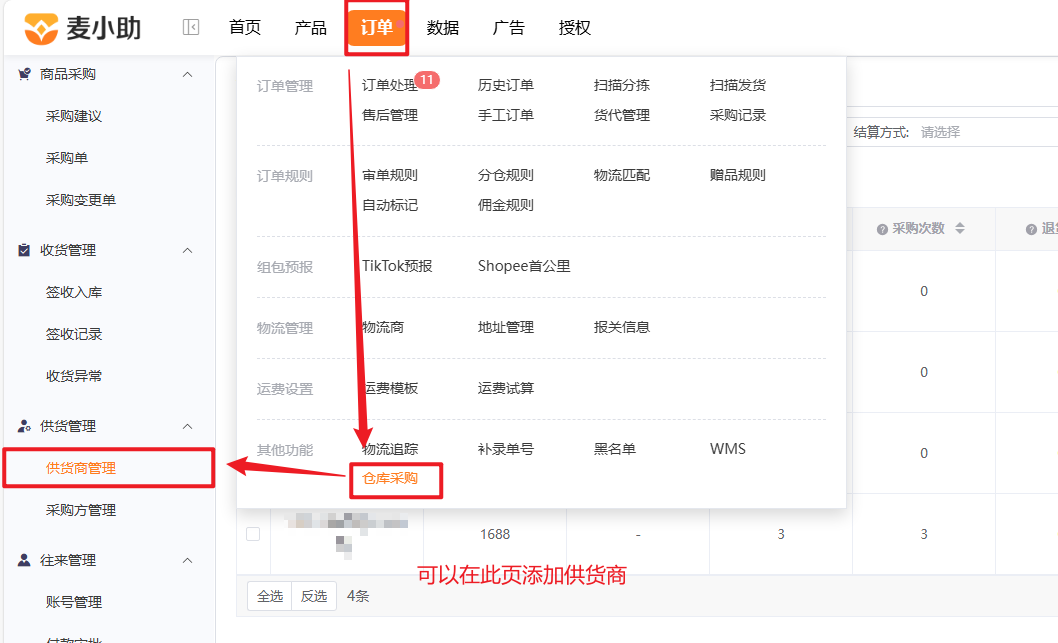Open 物流商 in the menu
Viewport: 1058px width, 643px height.
(x=383, y=327)
